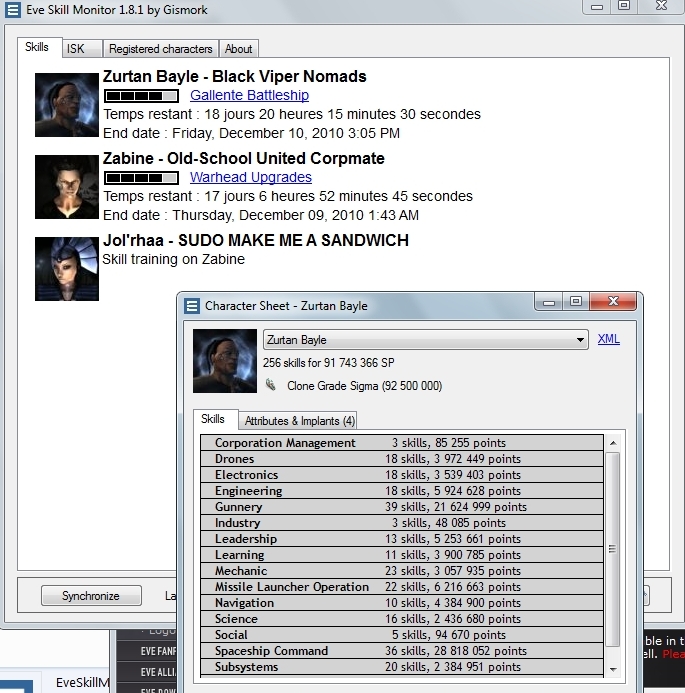Expand Corporation Management skill group
Viewport: 685px width, 693px height.
402,443
